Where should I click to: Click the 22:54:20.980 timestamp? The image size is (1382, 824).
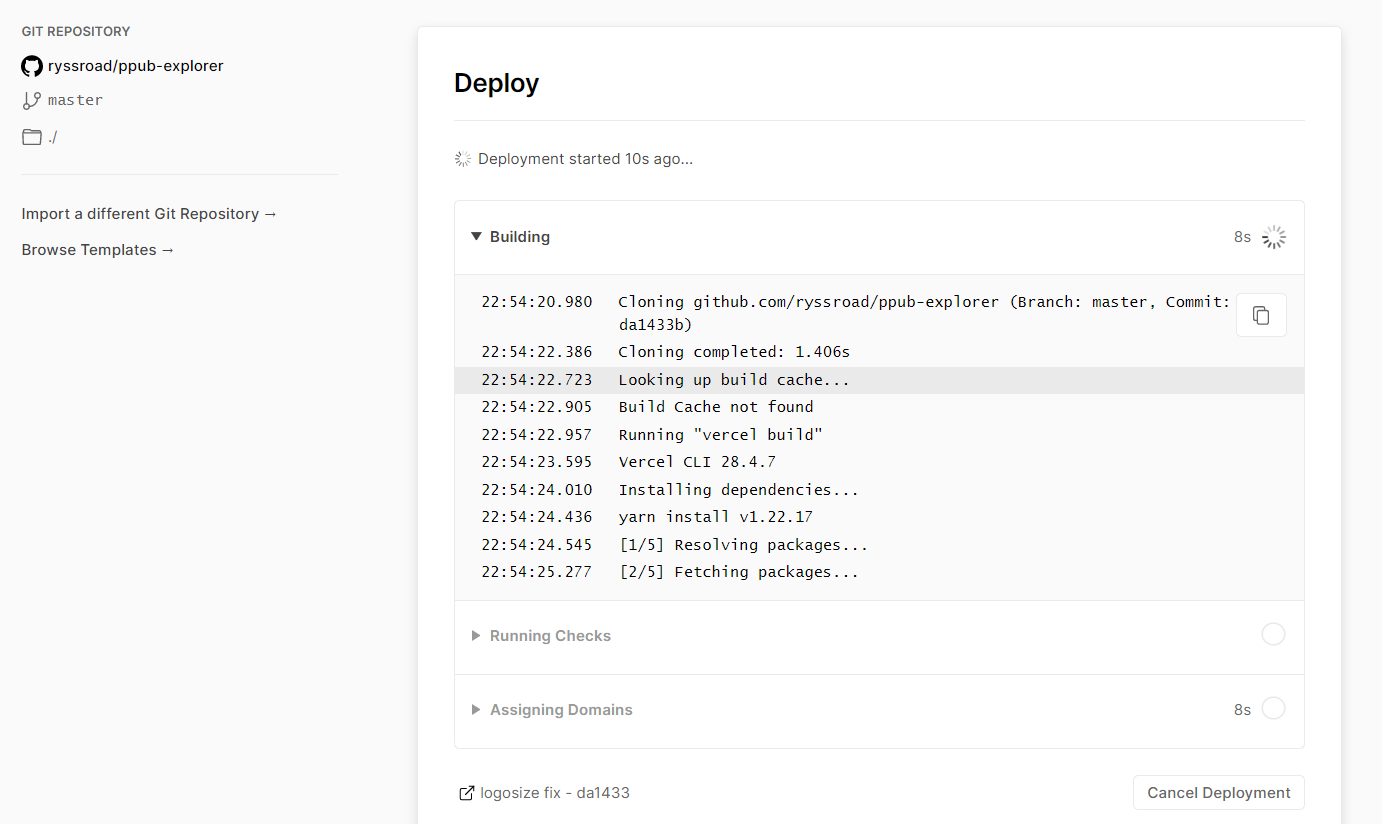[x=536, y=302]
